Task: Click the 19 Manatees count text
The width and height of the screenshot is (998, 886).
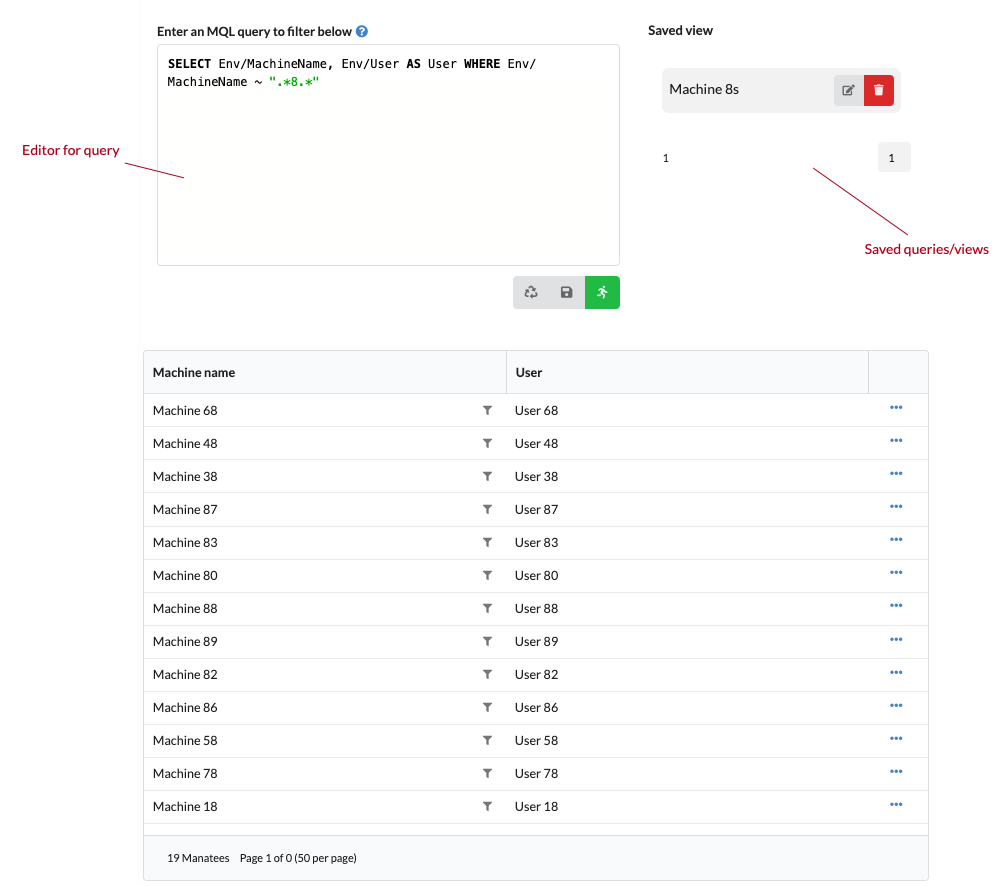Action: click(198, 859)
